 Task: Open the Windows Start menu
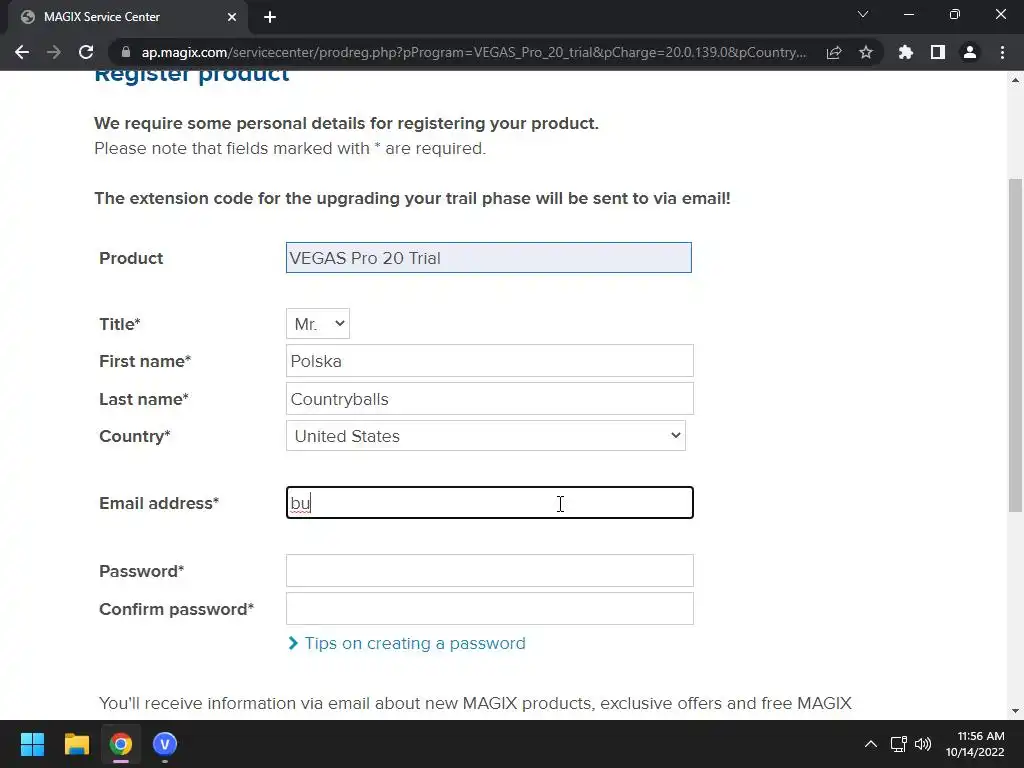32,744
